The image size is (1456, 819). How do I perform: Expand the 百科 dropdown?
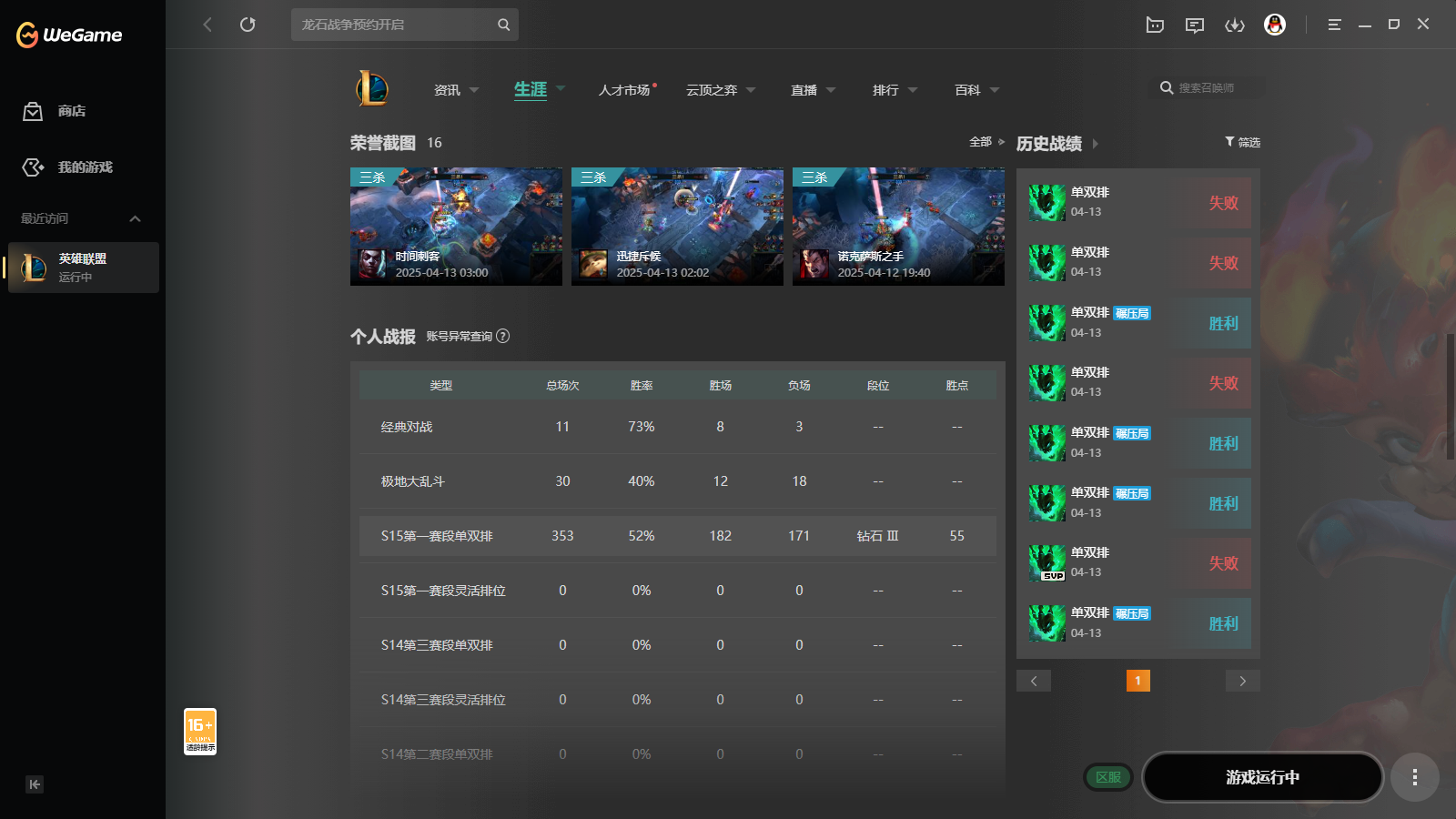tap(995, 90)
